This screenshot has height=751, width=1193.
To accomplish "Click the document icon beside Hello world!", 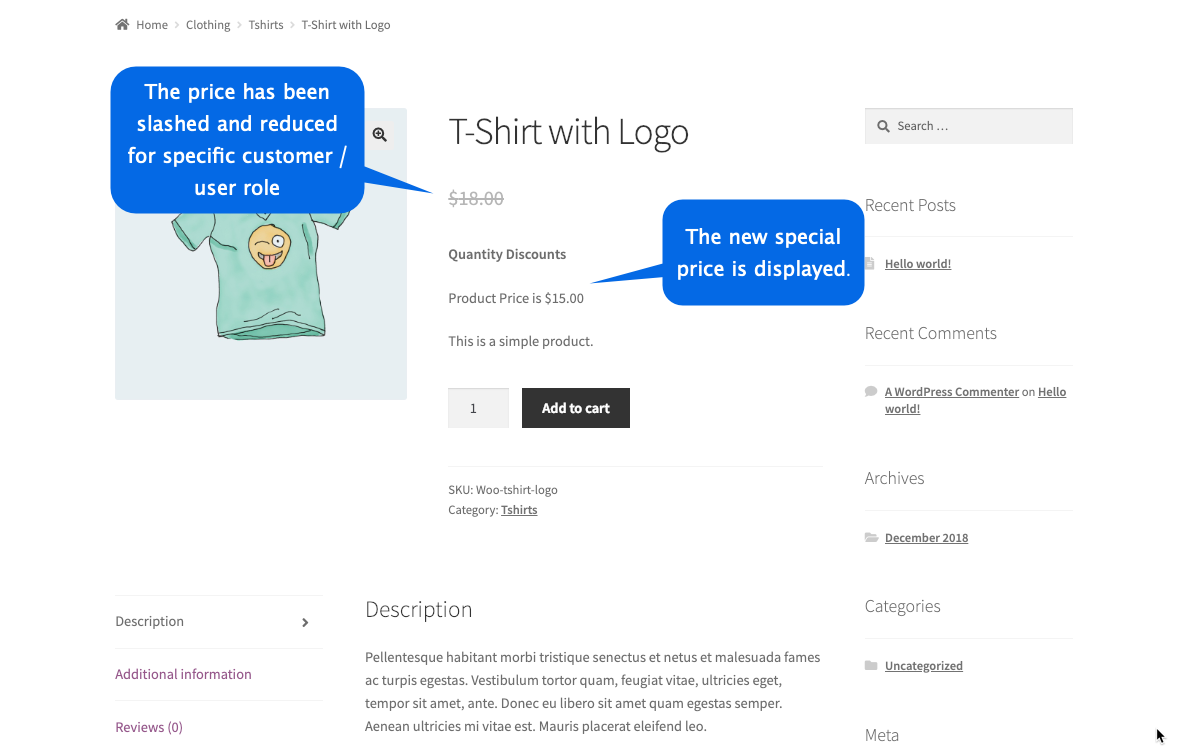I will (871, 264).
